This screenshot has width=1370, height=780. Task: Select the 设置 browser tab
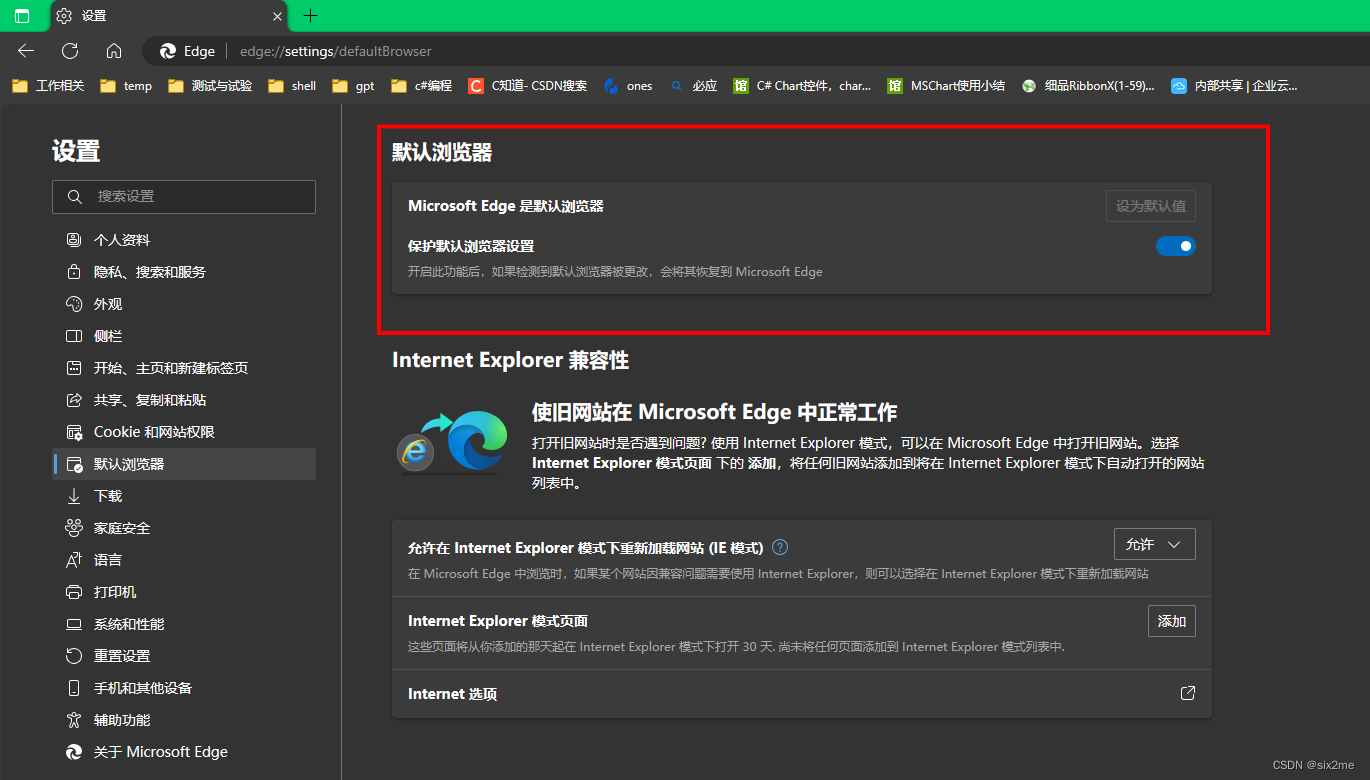pos(168,16)
